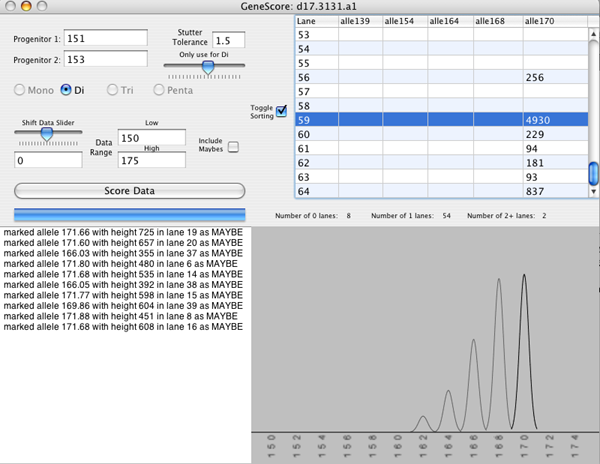Click the Stutter Tolerance slider thumb
Viewport: 600px width, 464px height.
pos(208,68)
